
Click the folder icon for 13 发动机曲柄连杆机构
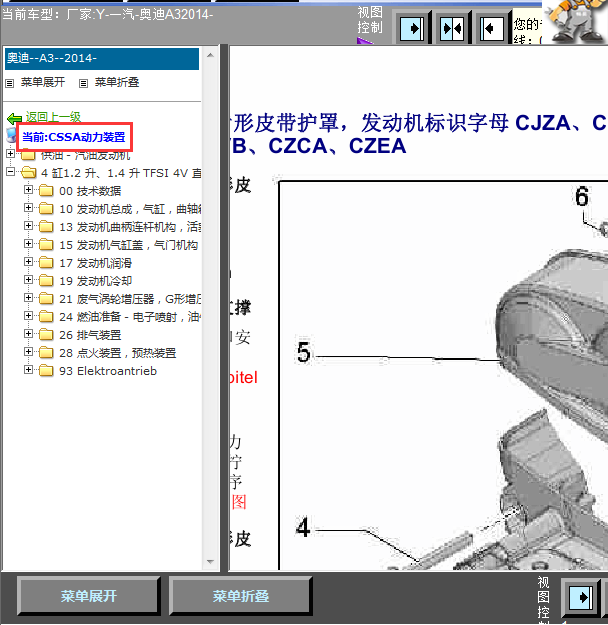[46, 227]
